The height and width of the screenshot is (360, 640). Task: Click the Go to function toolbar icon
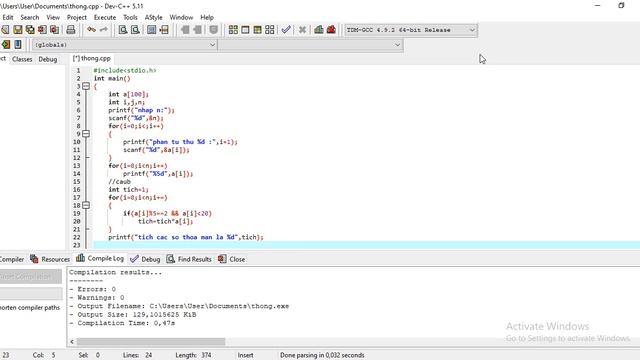point(151,30)
